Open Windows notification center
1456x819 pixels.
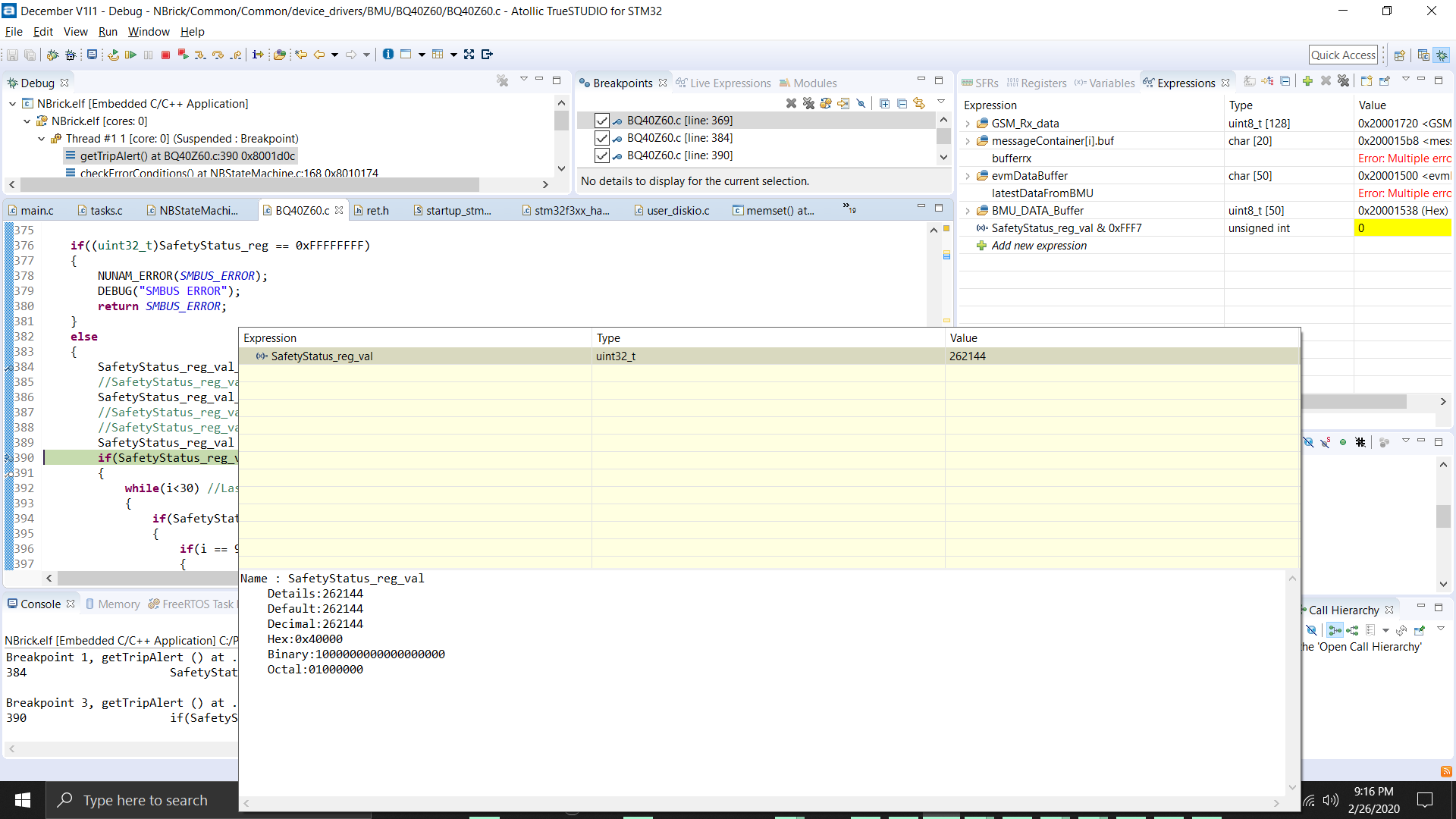(x=1425, y=800)
